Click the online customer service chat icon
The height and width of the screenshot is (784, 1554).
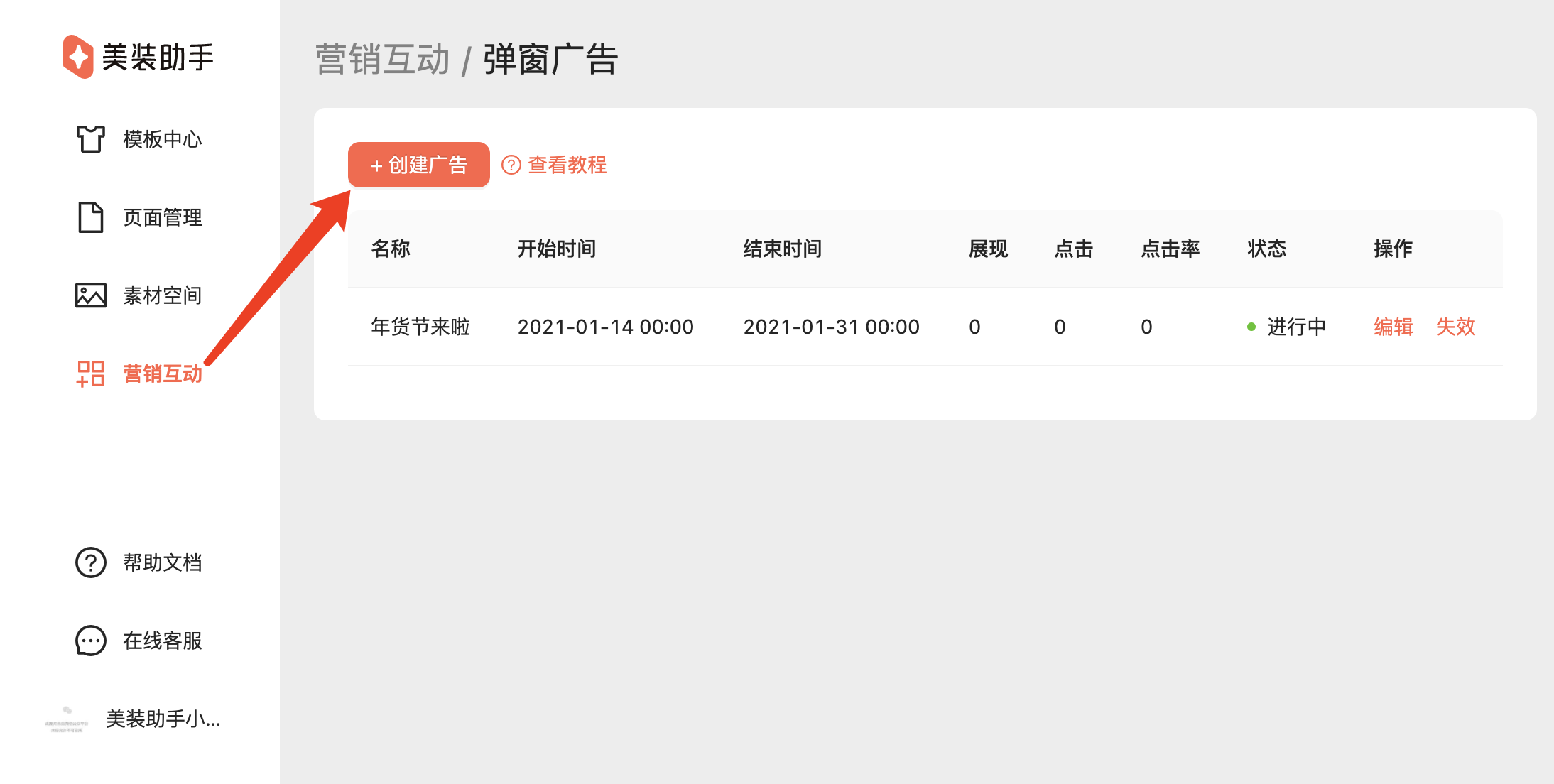pos(90,641)
